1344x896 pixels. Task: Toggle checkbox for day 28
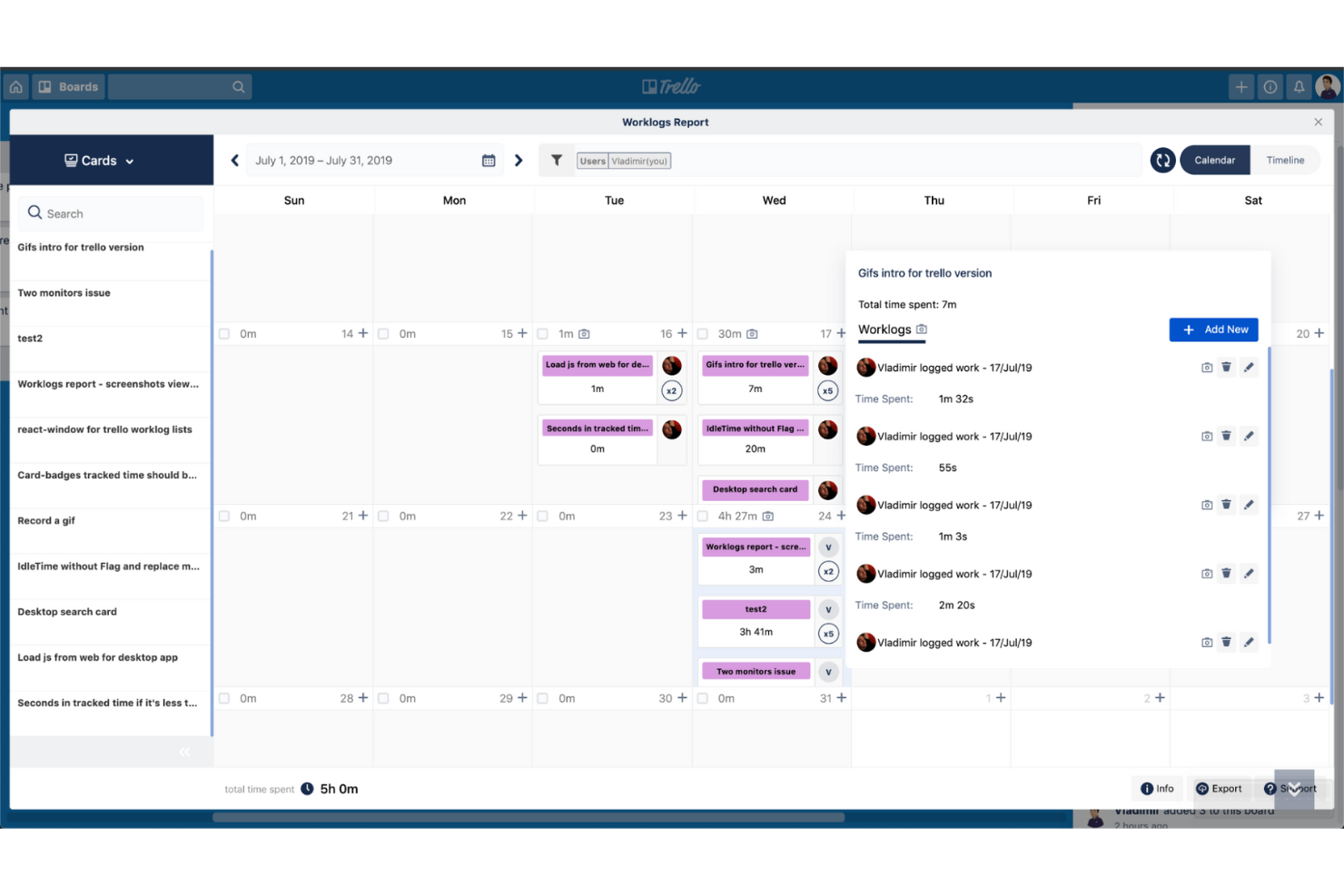[224, 699]
